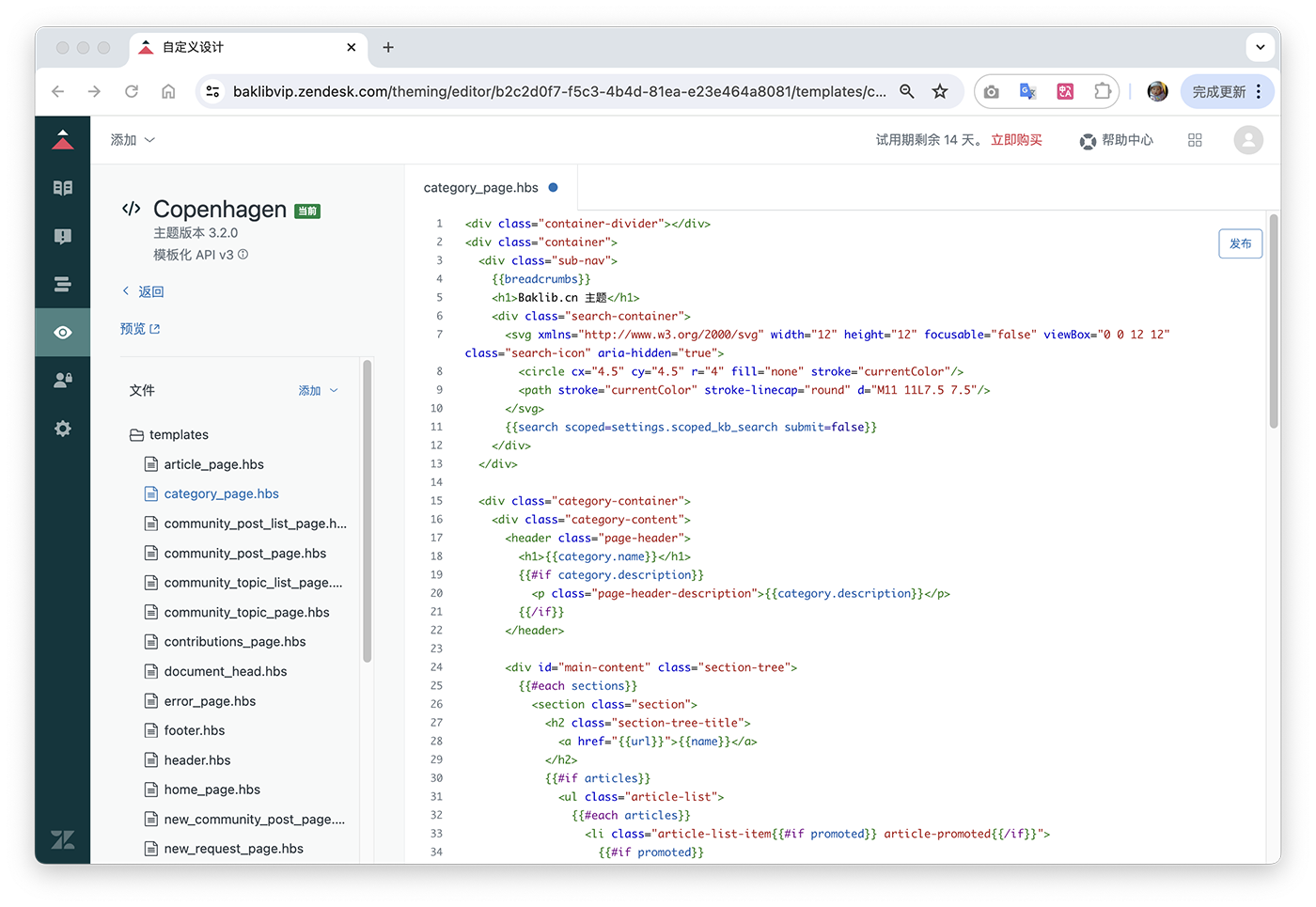Open header.hbs file
1316x907 pixels.
(x=187, y=760)
